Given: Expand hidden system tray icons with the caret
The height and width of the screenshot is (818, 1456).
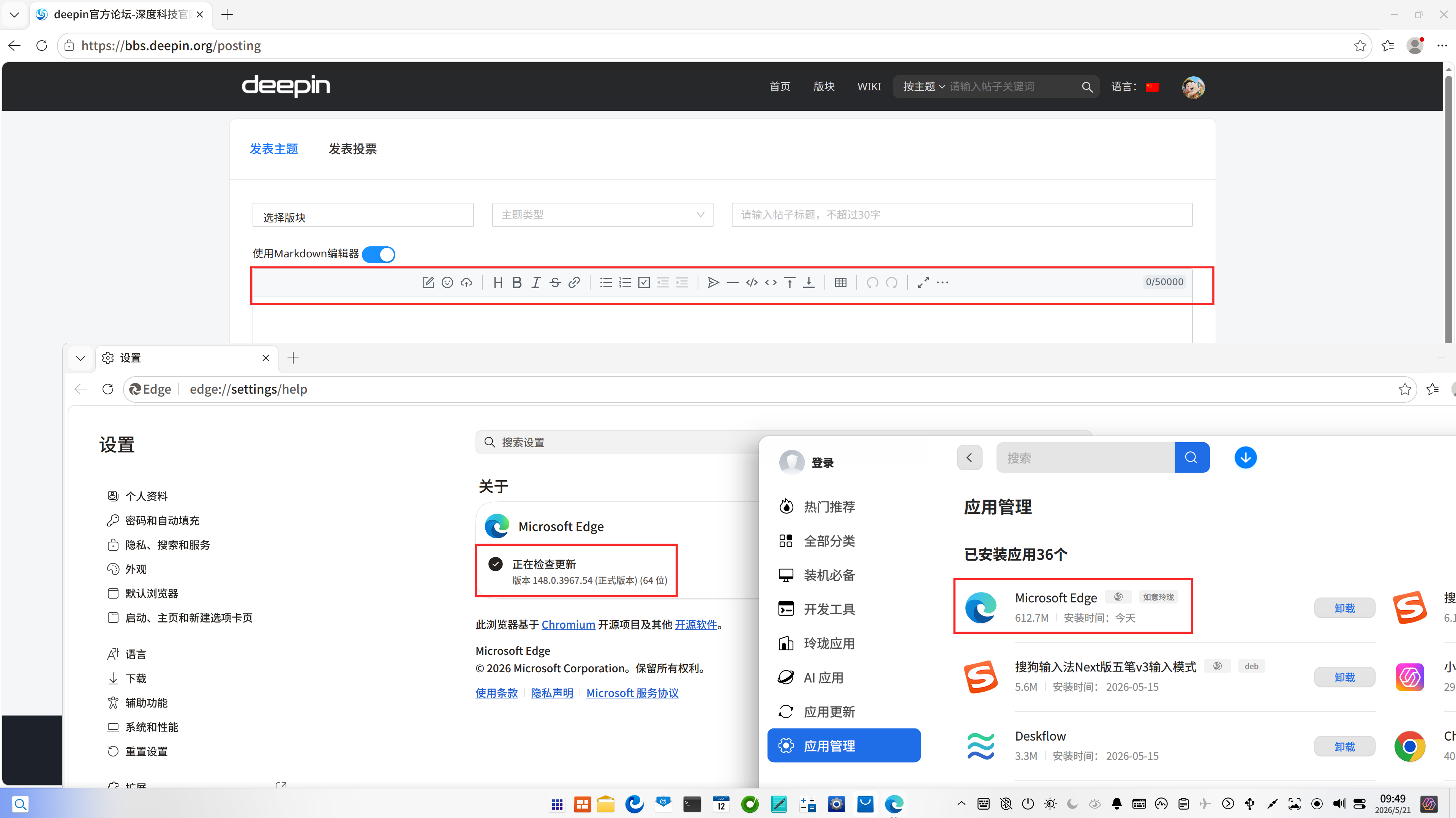Looking at the screenshot, I should [962, 803].
